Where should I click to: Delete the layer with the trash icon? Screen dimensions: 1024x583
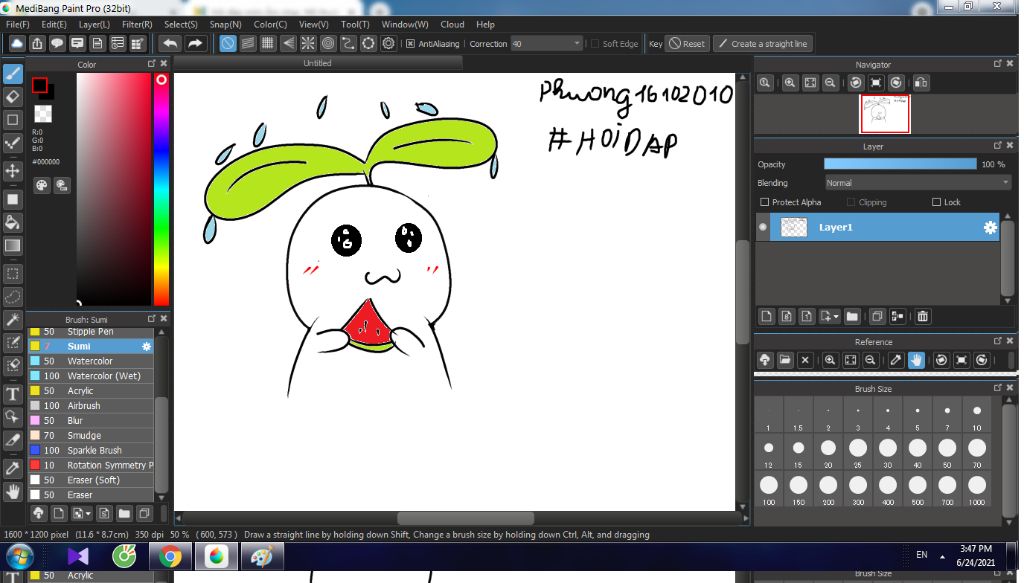(x=922, y=317)
